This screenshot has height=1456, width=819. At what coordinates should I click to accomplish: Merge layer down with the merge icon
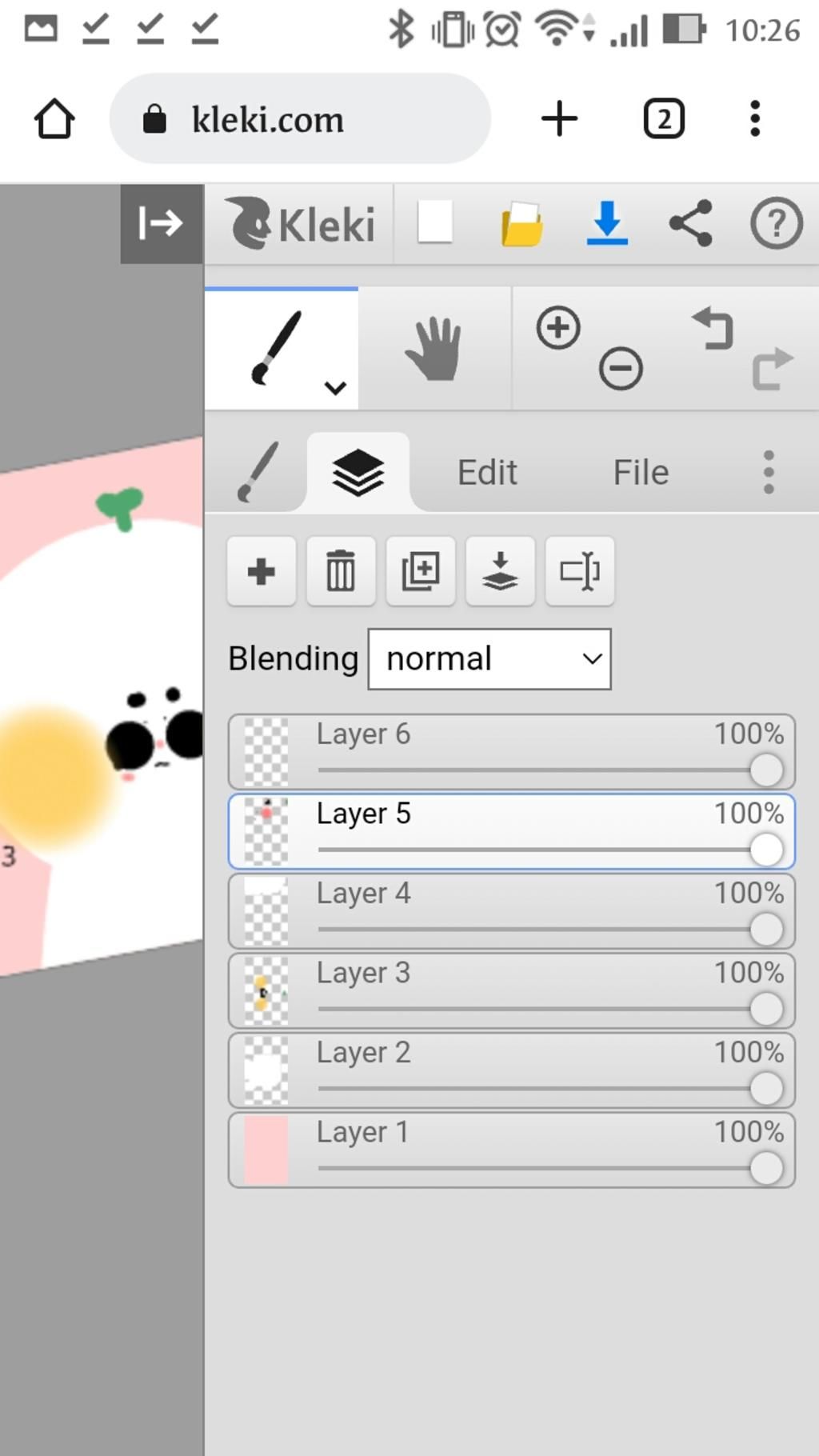pos(500,571)
